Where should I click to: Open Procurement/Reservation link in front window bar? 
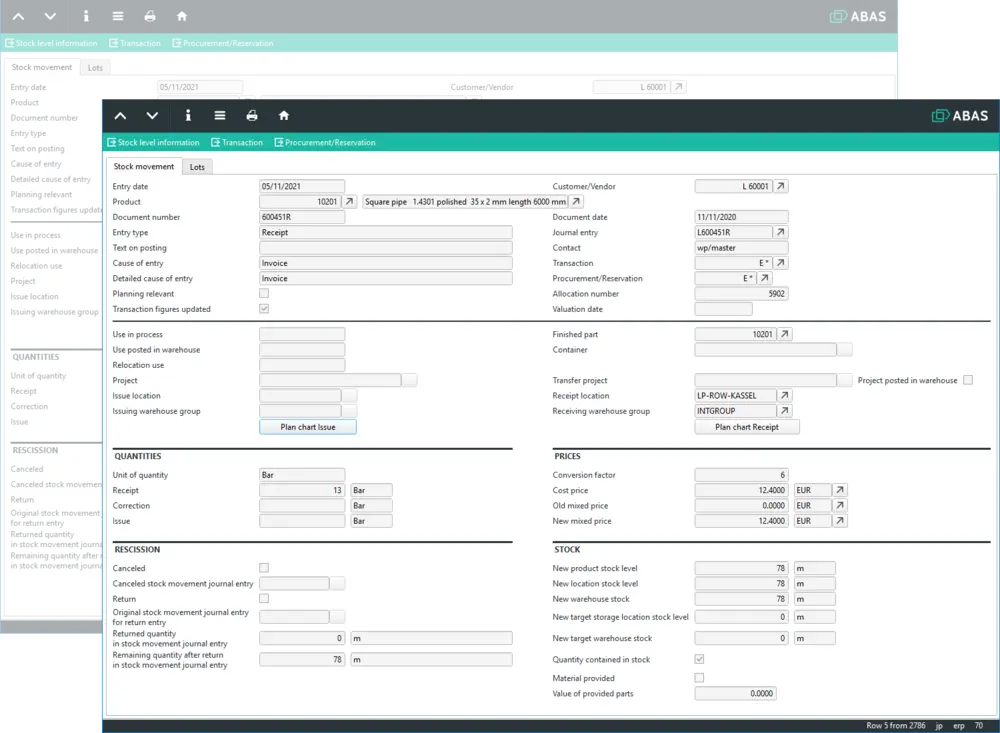(325, 142)
